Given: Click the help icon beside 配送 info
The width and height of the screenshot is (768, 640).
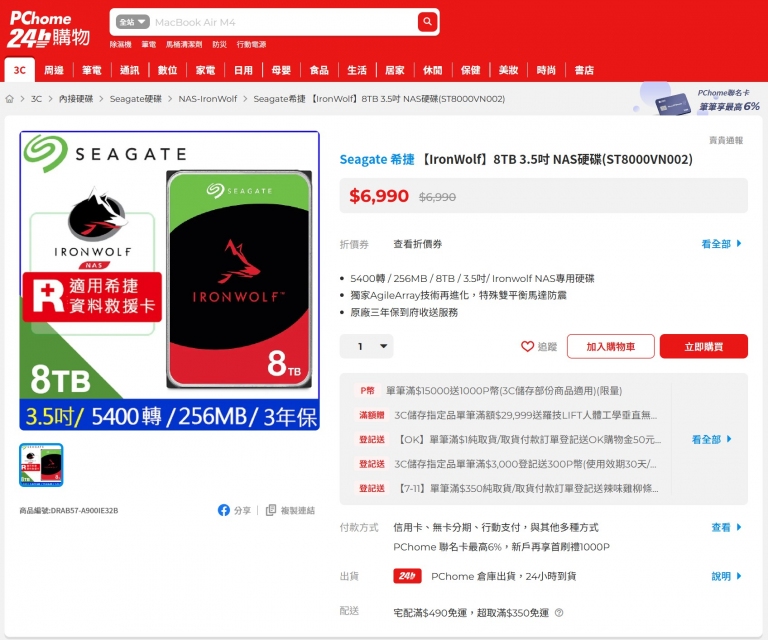Looking at the screenshot, I should tap(559, 613).
